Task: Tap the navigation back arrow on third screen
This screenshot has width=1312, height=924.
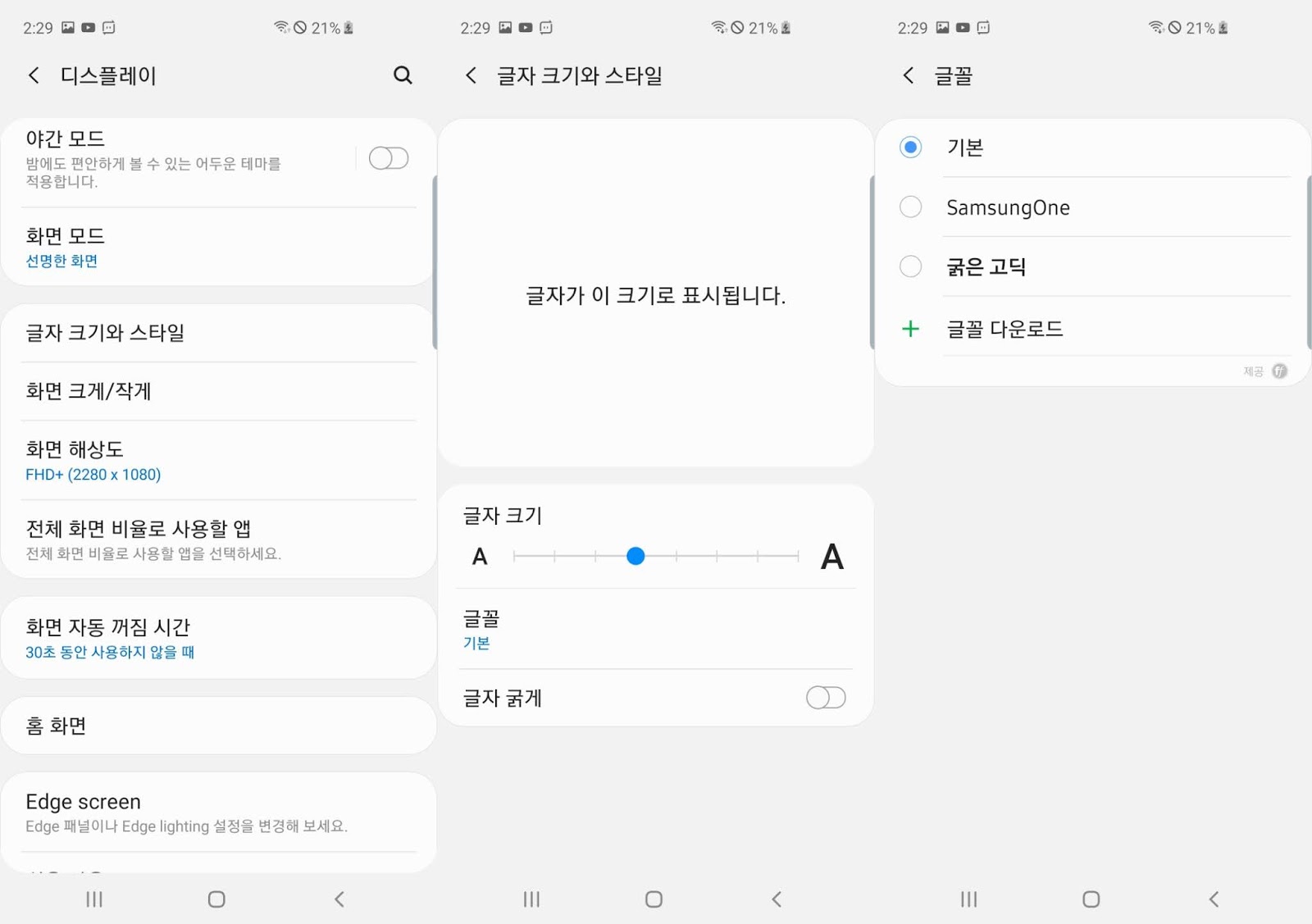Action: coord(1214,899)
